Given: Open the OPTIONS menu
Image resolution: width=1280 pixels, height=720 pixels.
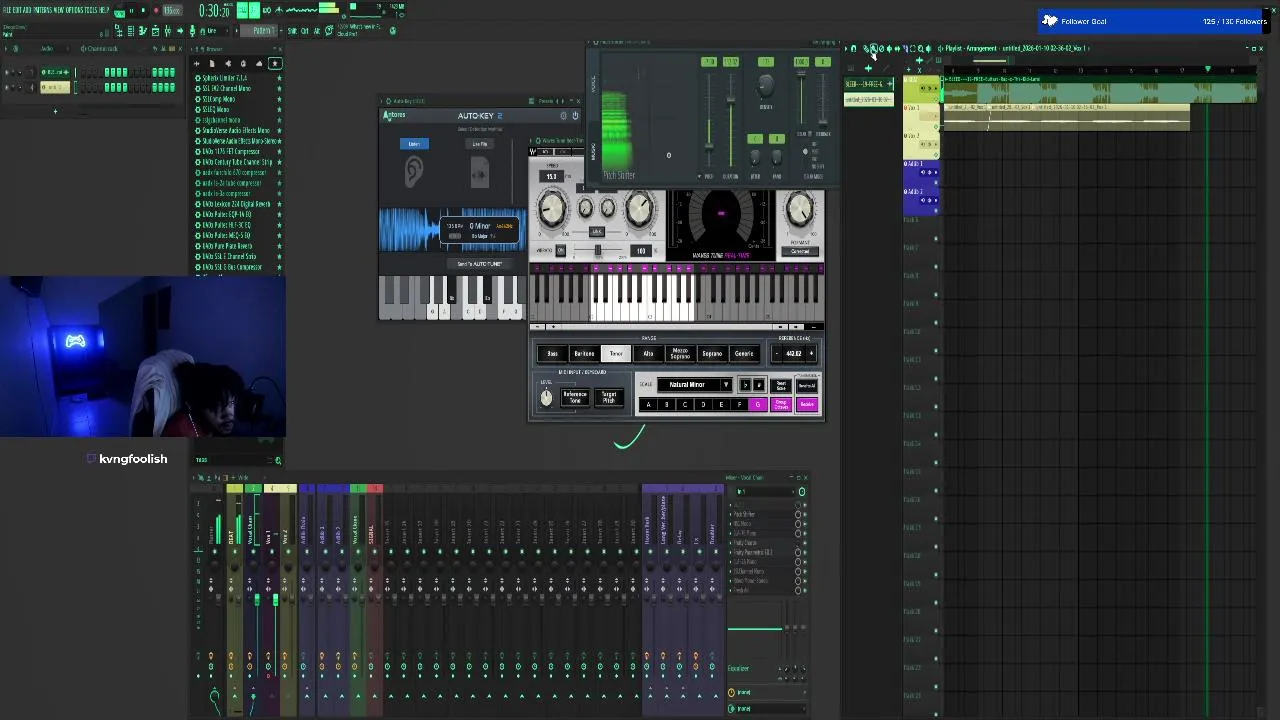Looking at the screenshot, I should pos(75,10).
